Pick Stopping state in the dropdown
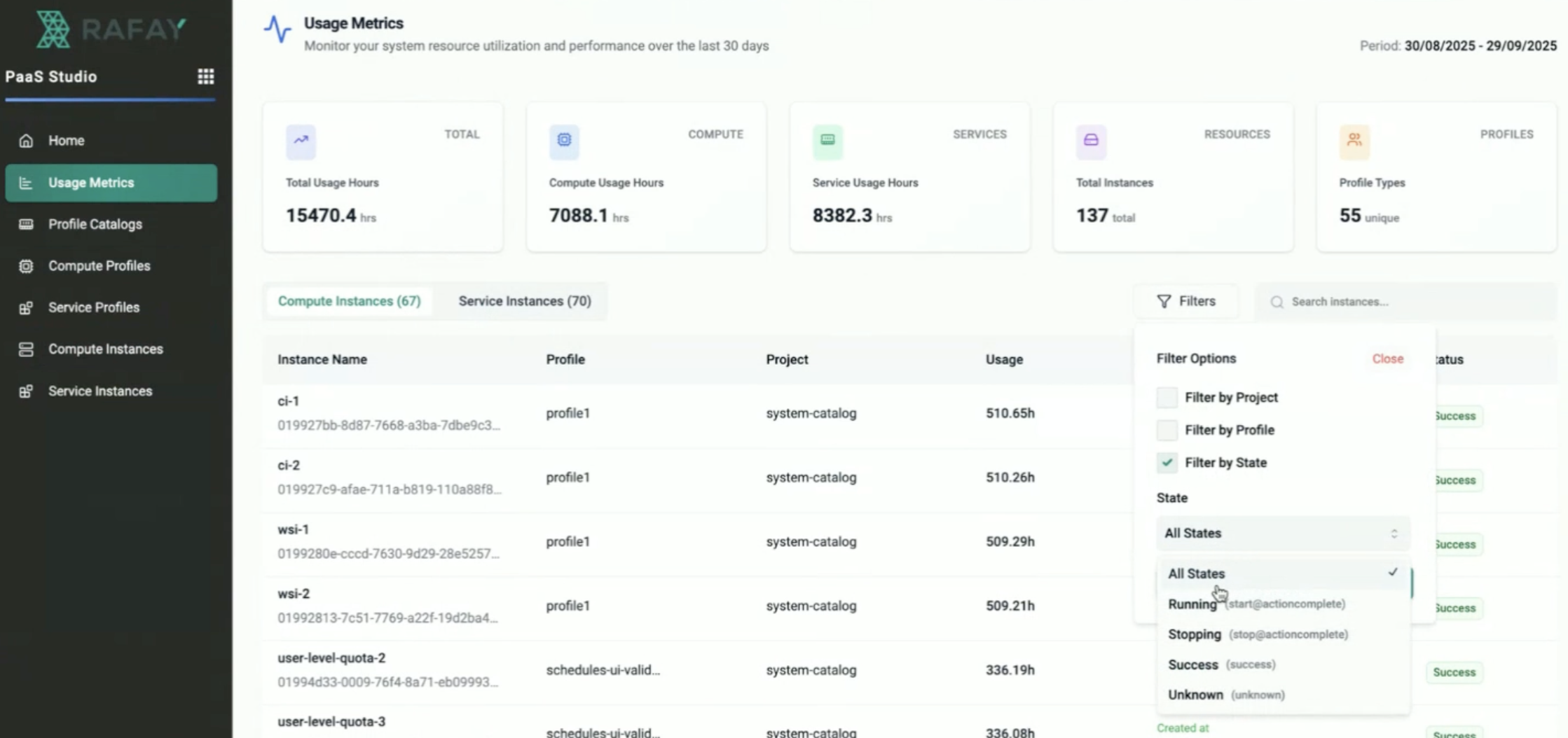The image size is (1568, 738). 1195,634
